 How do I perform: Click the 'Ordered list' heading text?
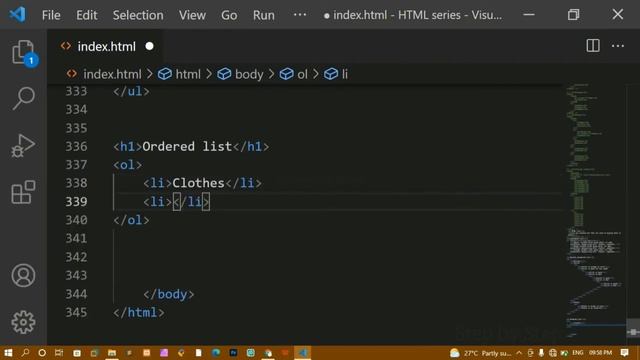point(187,147)
